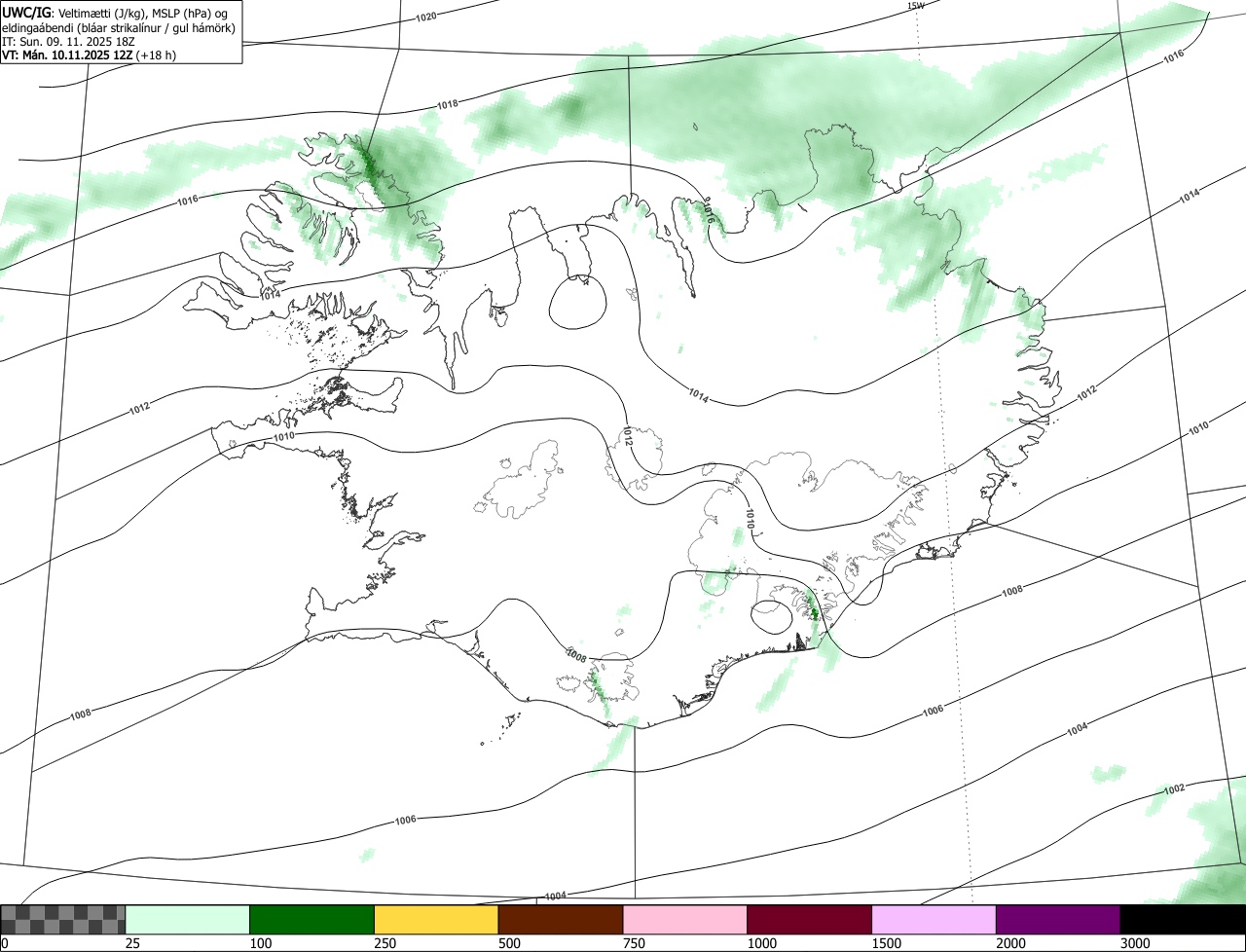Click the legend tick value "2000"
Screen dimensions: 1246x952
1009,944
